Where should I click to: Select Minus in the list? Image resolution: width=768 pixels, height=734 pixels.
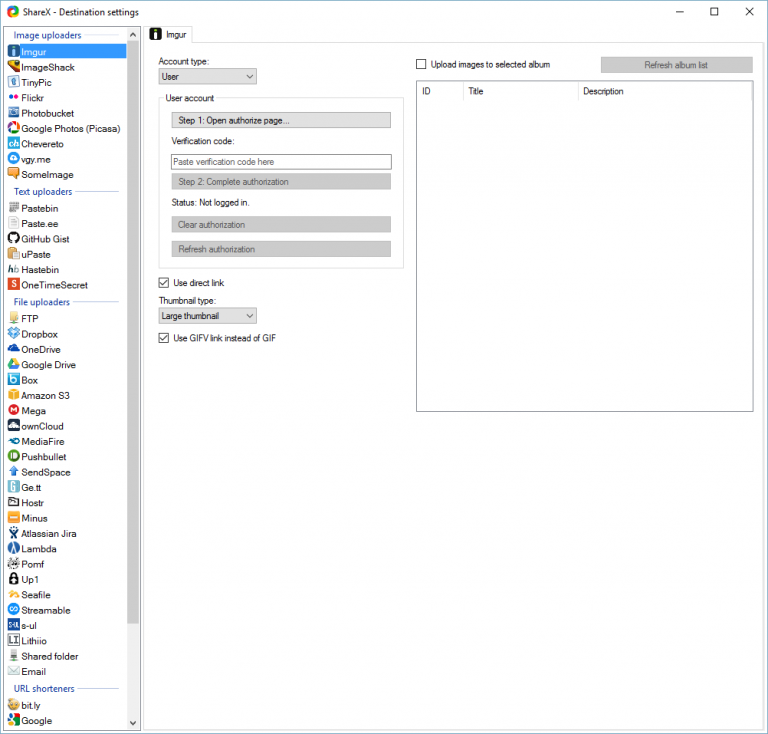pyautogui.click(x=28, y=518)
